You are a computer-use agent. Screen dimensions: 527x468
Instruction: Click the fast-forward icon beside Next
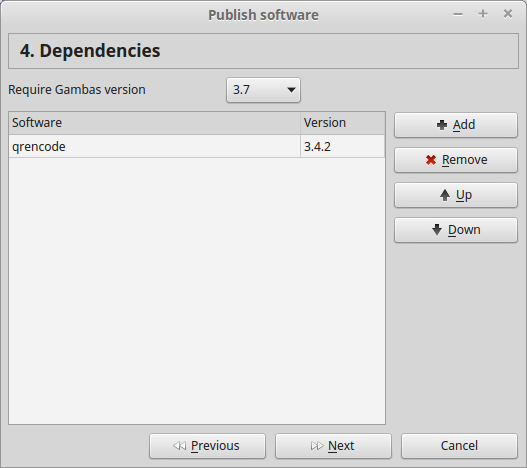click(x=317, y=446)
